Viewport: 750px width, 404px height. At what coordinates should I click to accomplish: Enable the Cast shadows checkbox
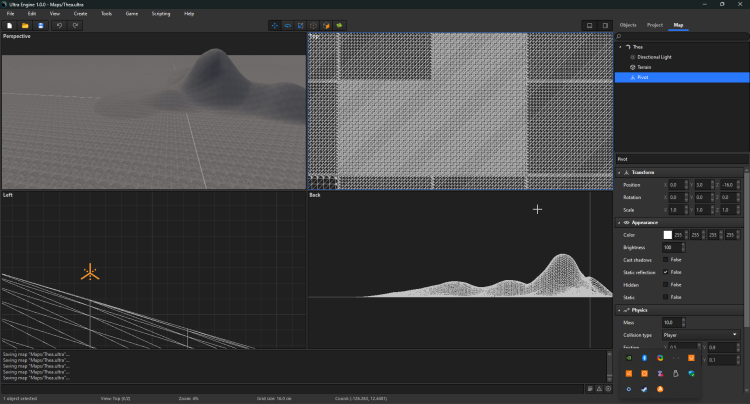click(x=666, y=259)
